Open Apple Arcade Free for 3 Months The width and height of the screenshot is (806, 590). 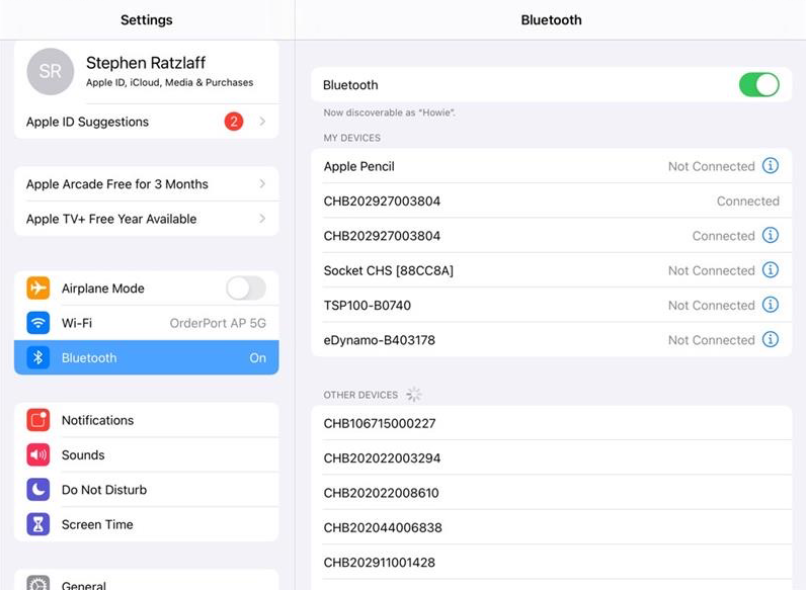(x=146, y=183)
